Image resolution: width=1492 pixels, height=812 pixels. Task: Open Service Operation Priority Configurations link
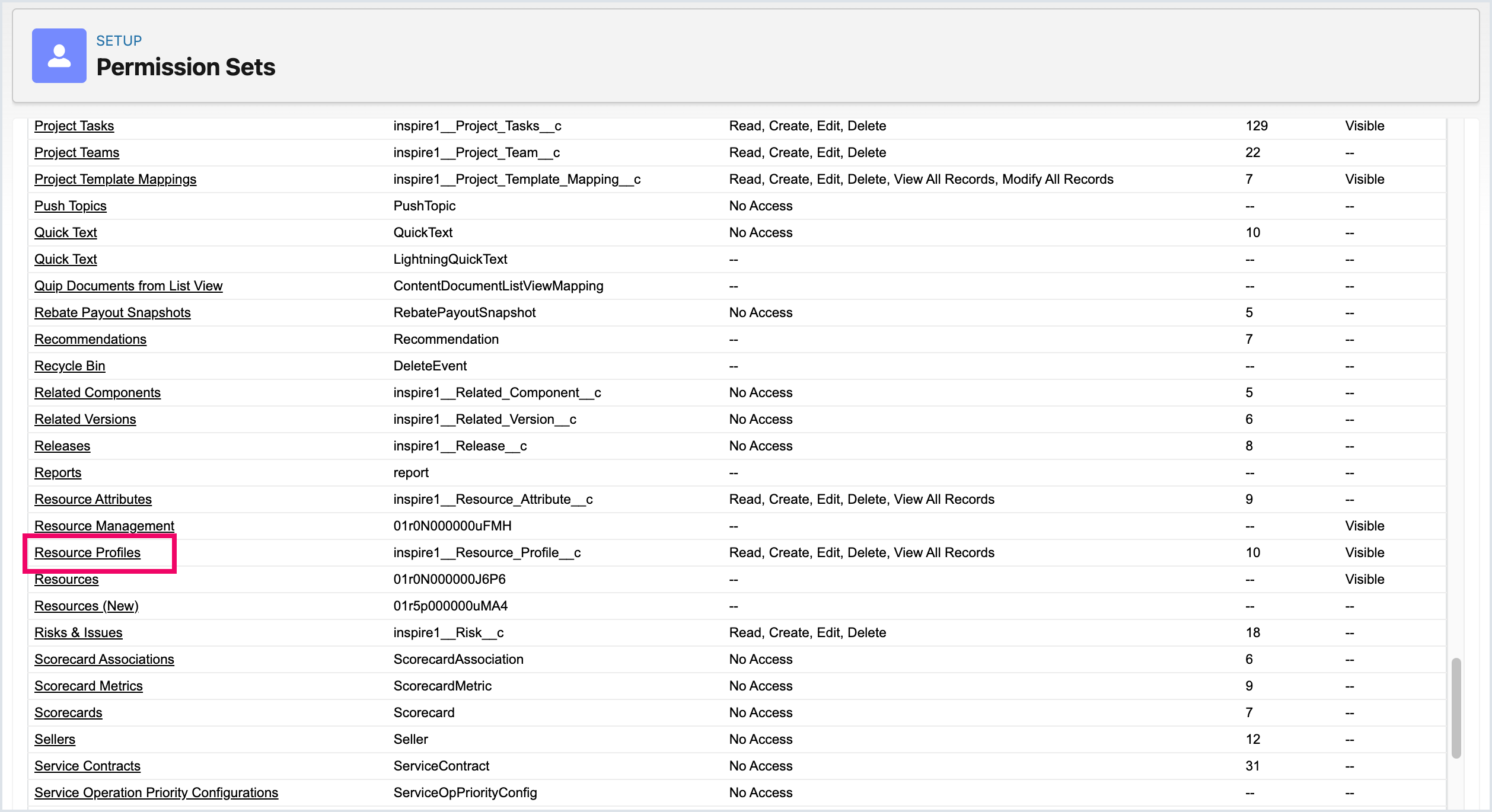coord(156,792)
